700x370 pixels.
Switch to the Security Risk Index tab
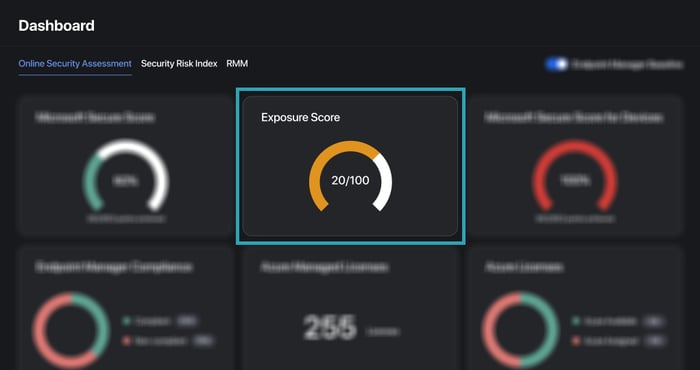click(179, 64)
